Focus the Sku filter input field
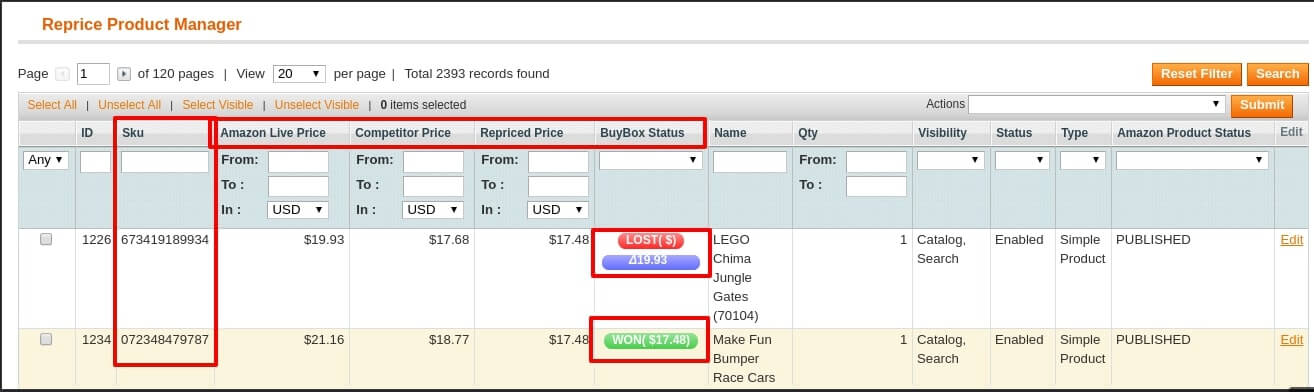 pyautogui.click(x=165, y=162)
